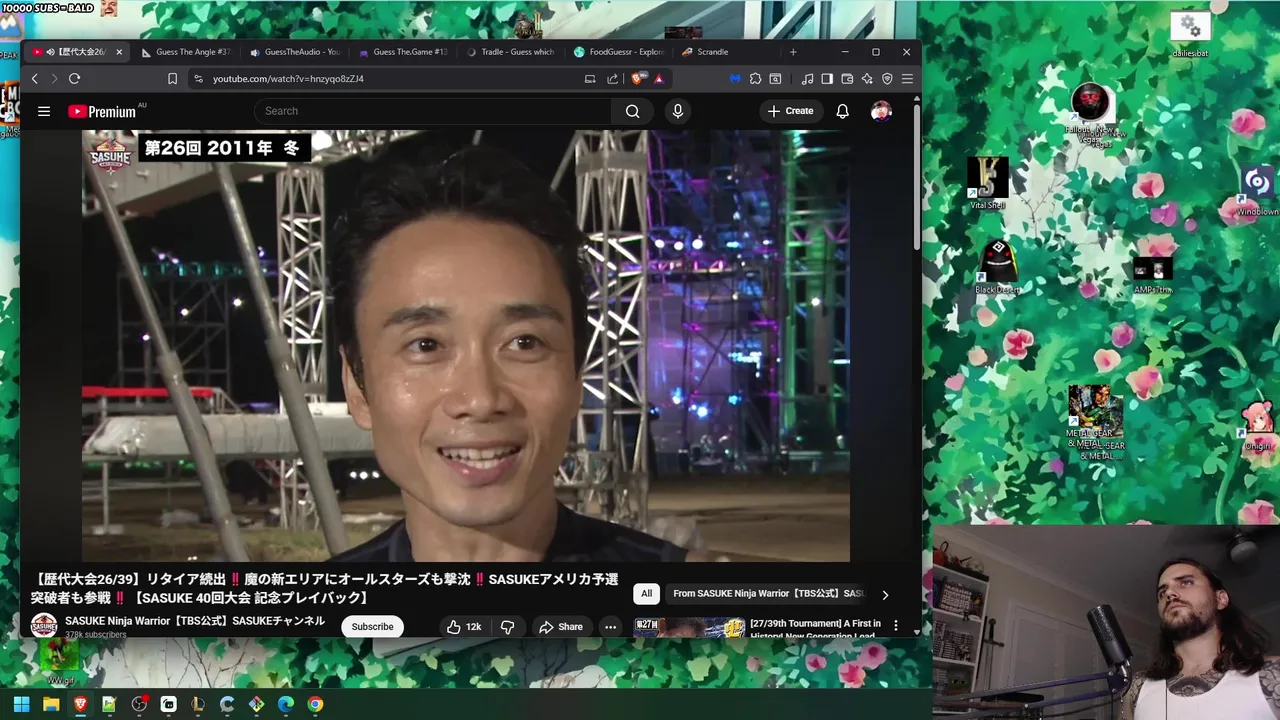The width and height of the screenshot is (1280, 720).
Task: Go back to the previous page
Action: point(35,79)
